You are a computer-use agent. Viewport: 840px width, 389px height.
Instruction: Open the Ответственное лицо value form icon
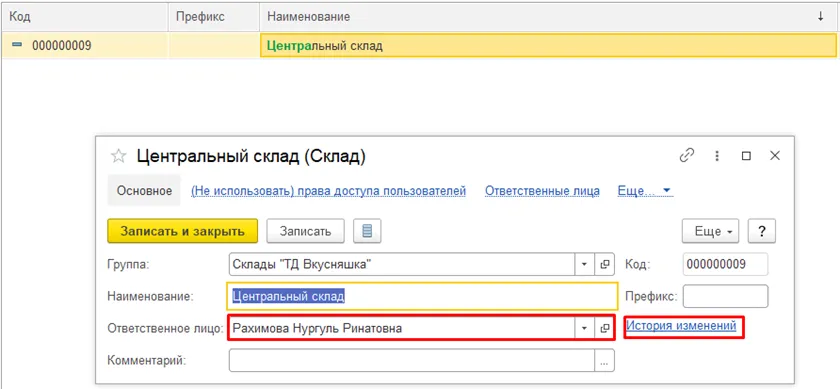(605, 328)
